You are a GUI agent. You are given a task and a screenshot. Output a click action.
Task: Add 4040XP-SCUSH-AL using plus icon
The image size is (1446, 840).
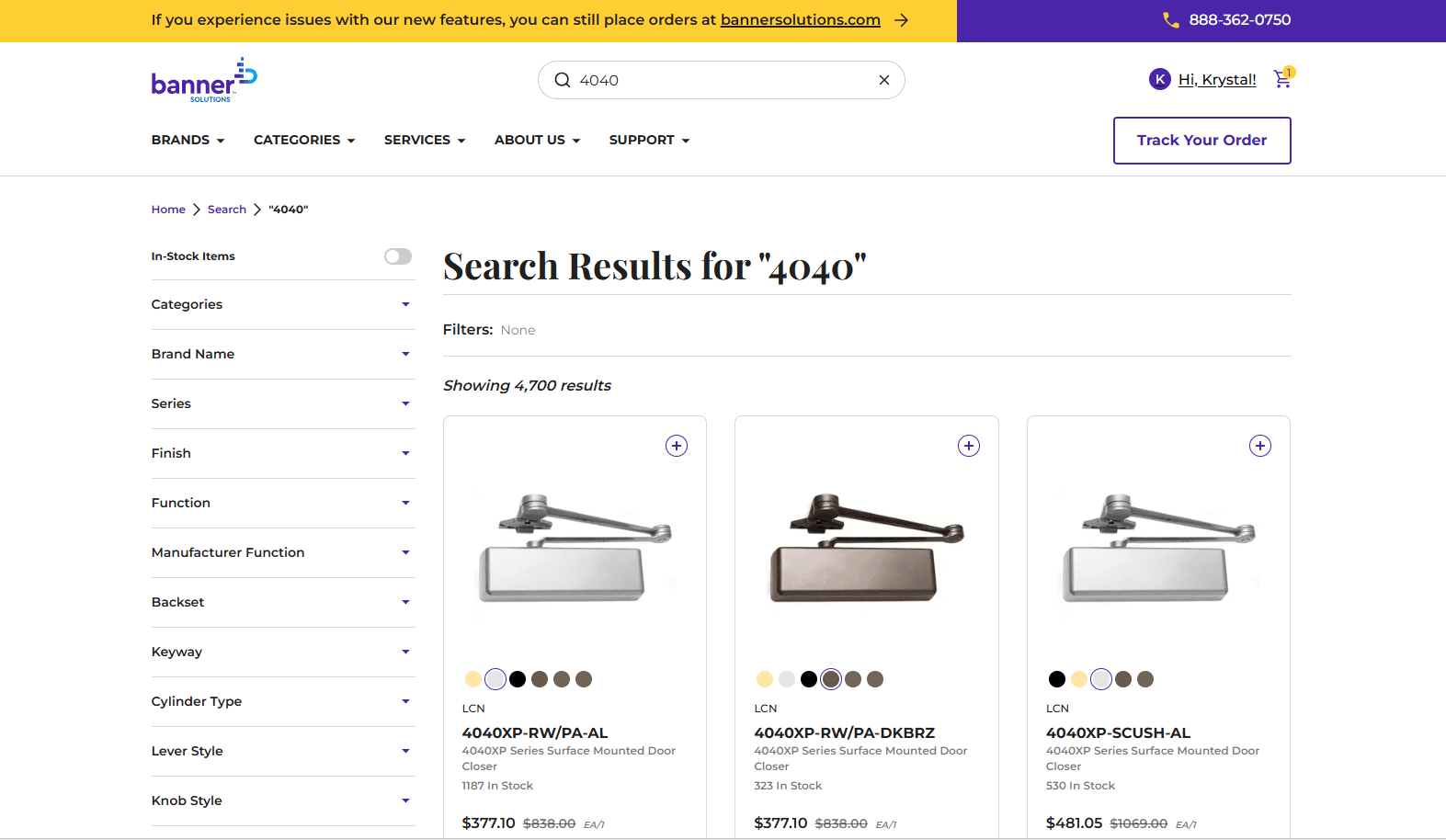[x=1260, y=446]
